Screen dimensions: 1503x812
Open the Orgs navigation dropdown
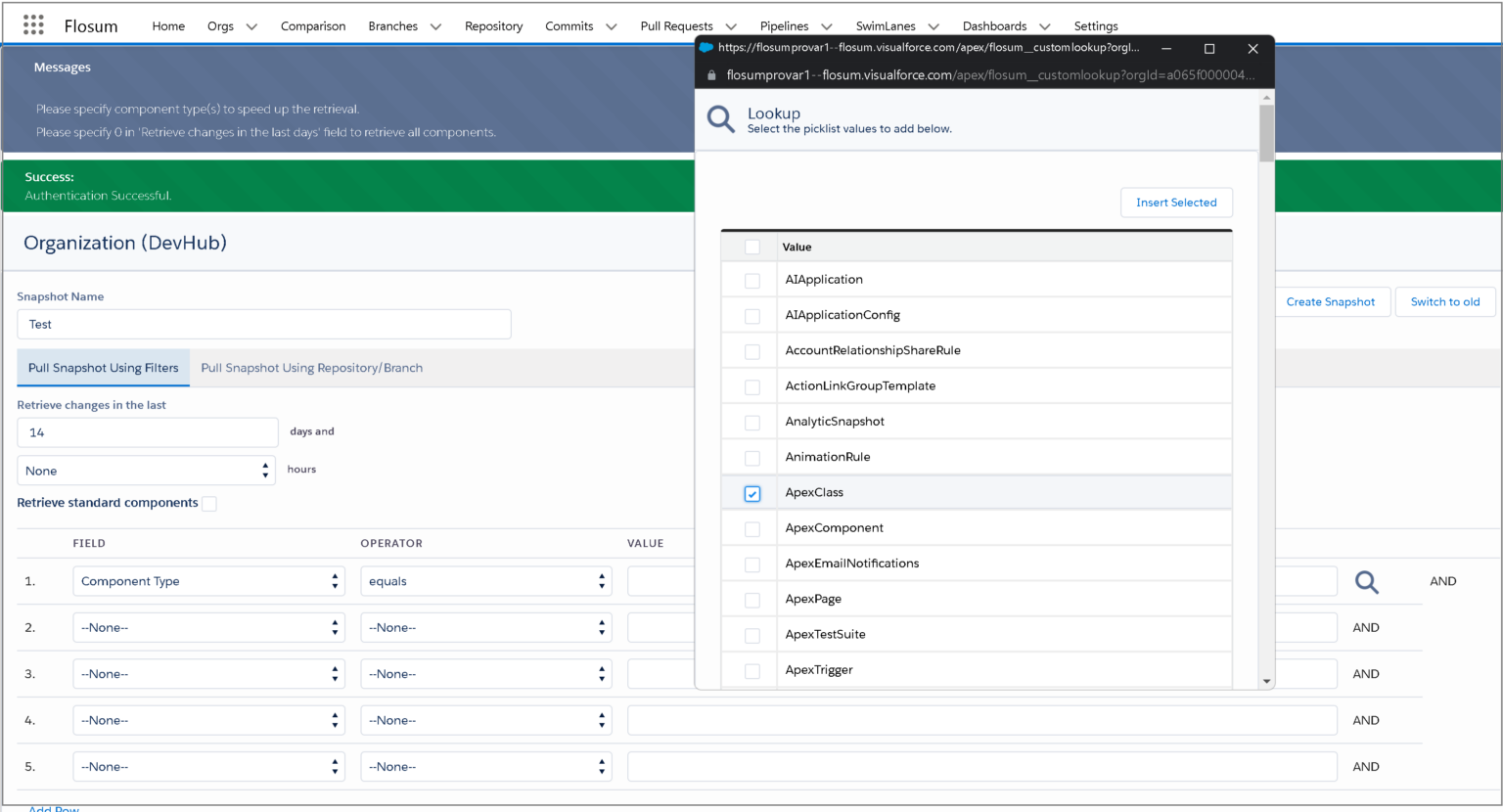point(231,25)
